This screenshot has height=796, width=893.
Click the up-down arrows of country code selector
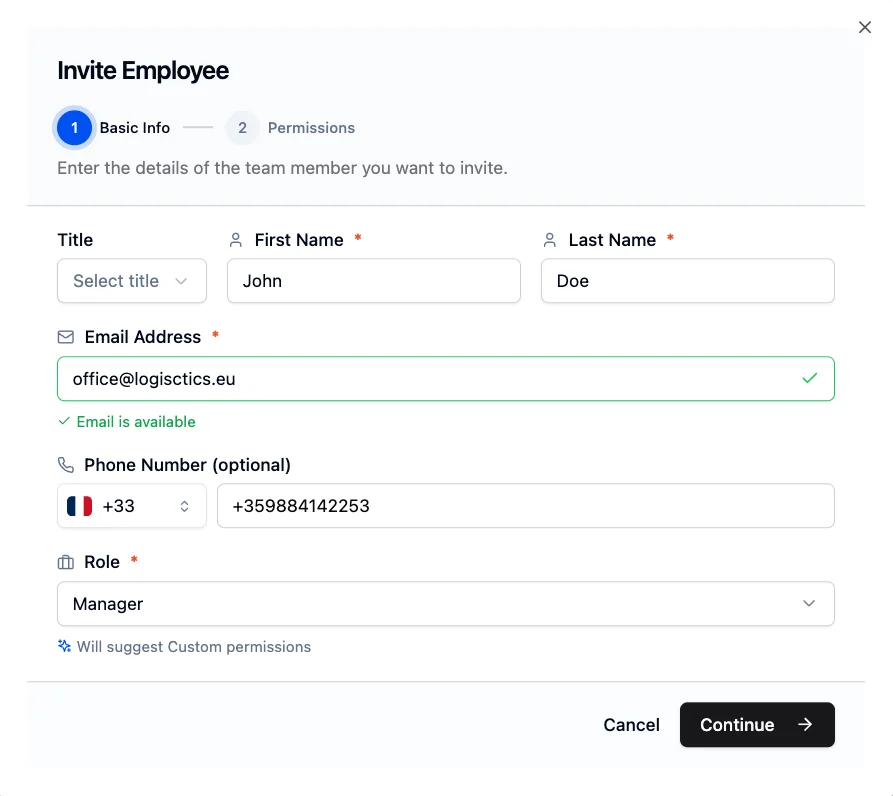pos(184,506)
